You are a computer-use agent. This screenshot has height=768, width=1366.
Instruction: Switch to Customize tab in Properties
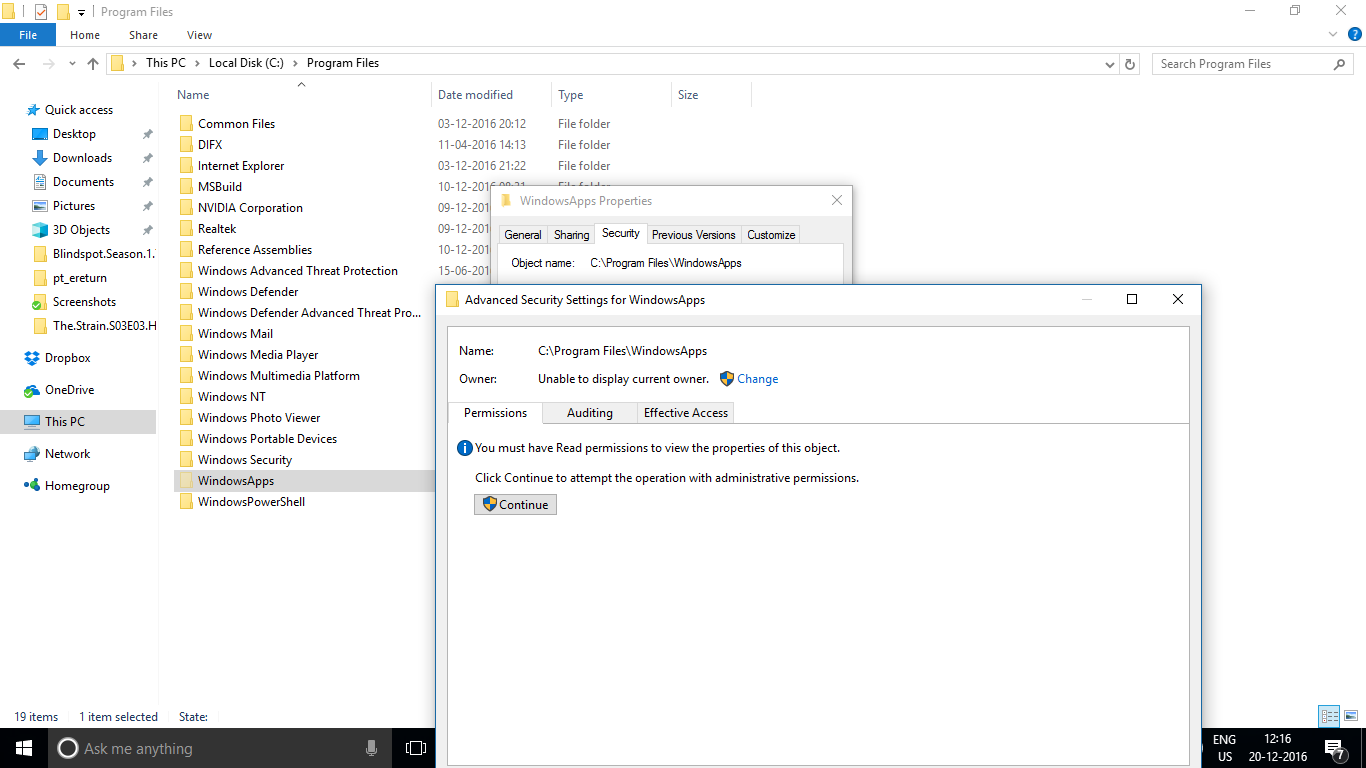point(771,235)
